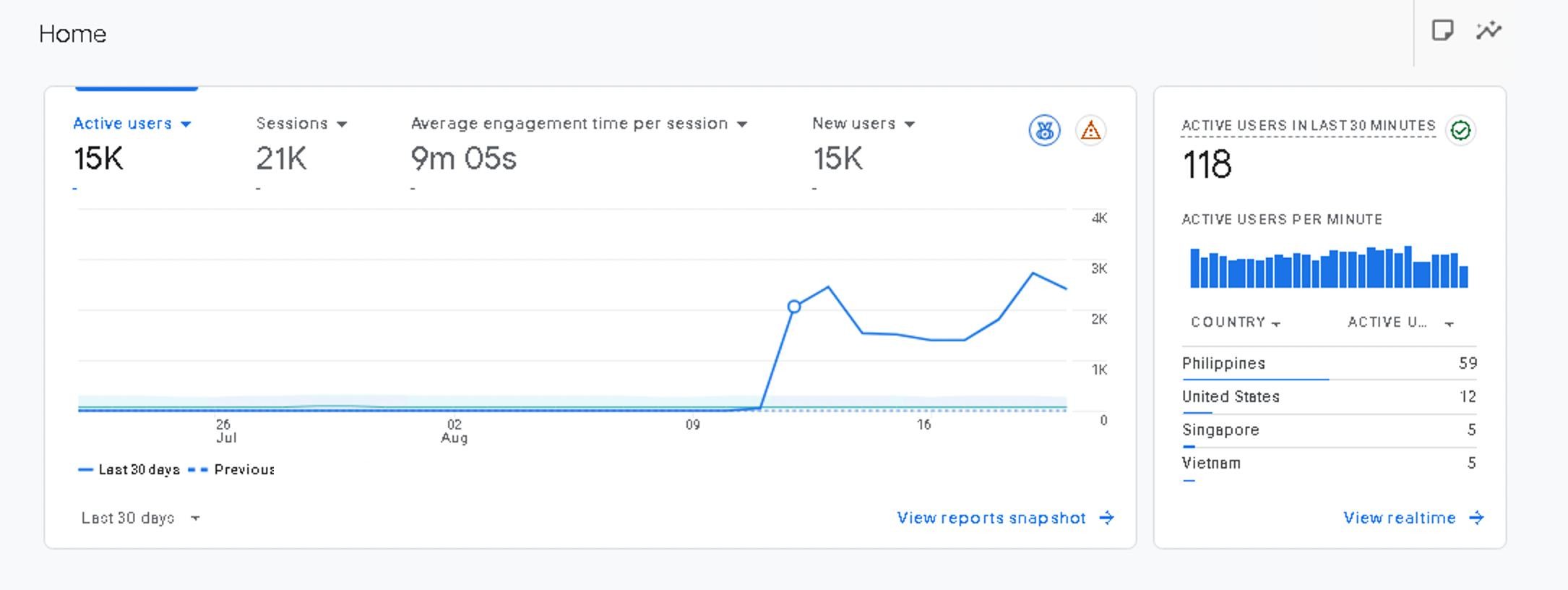
Task: Click the highlighted data point on chart line
Action: (793, 307)
